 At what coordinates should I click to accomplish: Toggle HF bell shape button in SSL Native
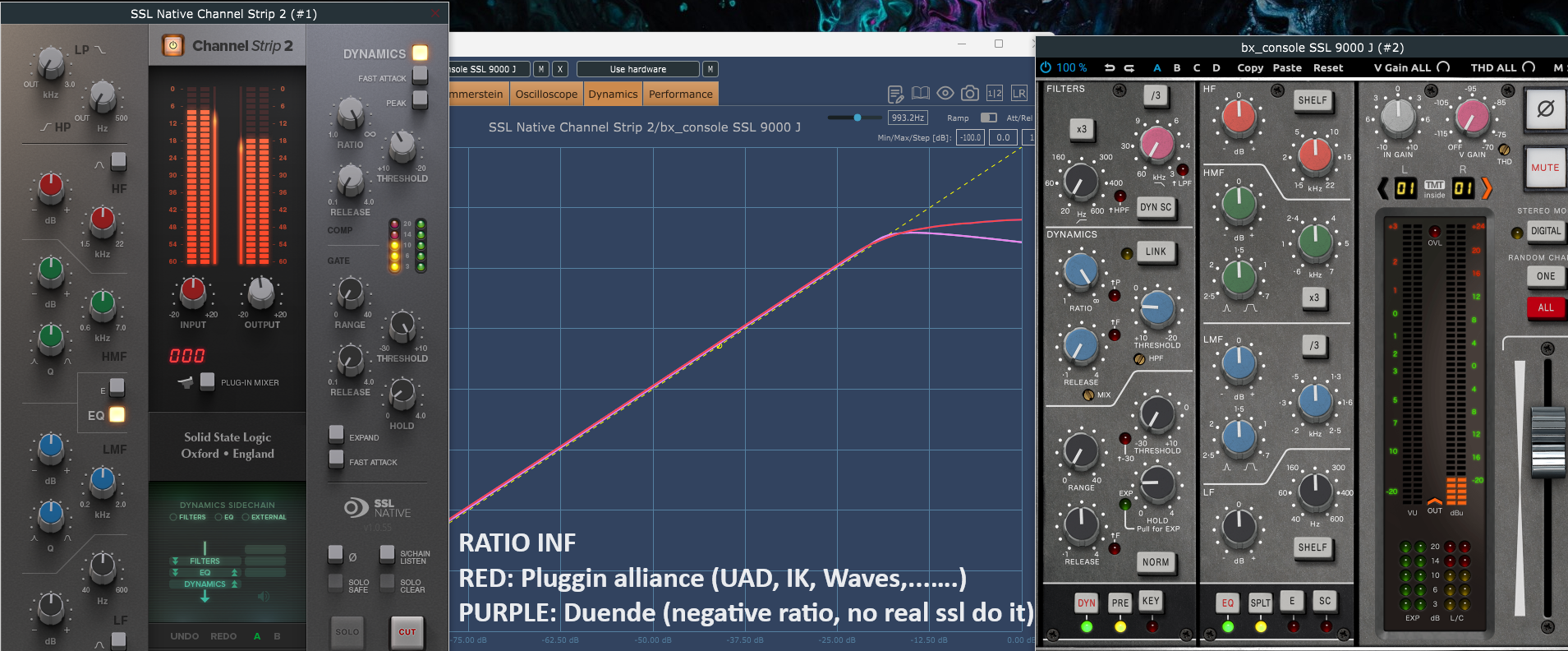118,161
